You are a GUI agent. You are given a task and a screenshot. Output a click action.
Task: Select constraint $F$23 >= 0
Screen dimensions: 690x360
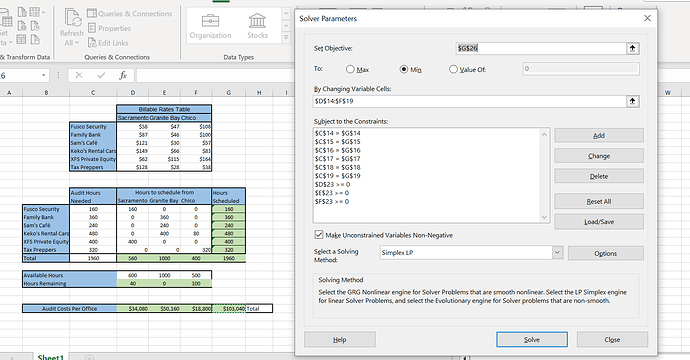(x=332, y=202)
